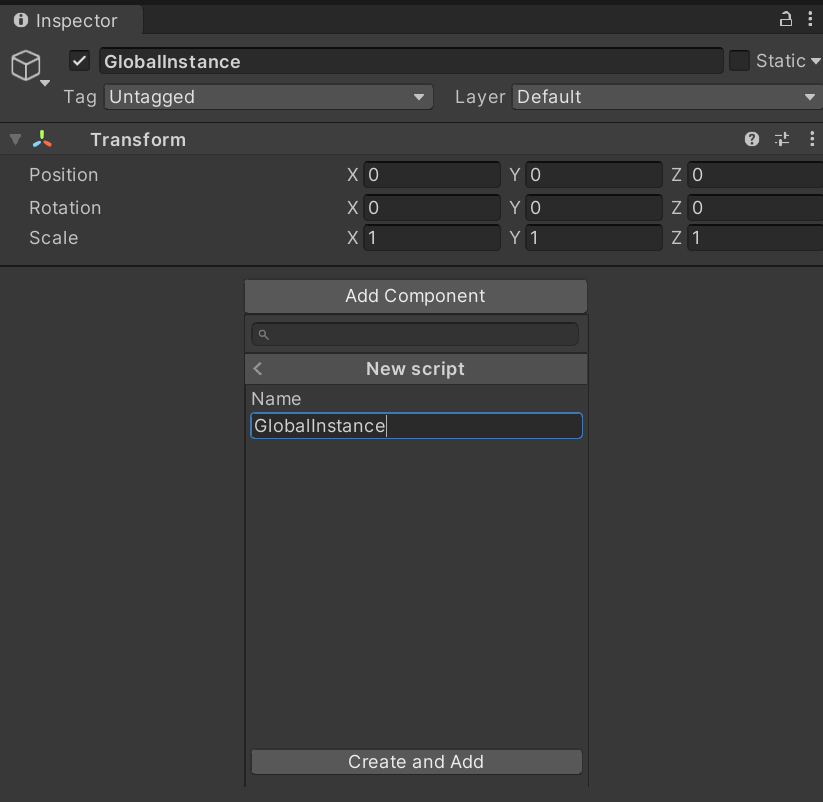
Task: Open the Layer dropdown showing Default
Action: click(666, 97)
